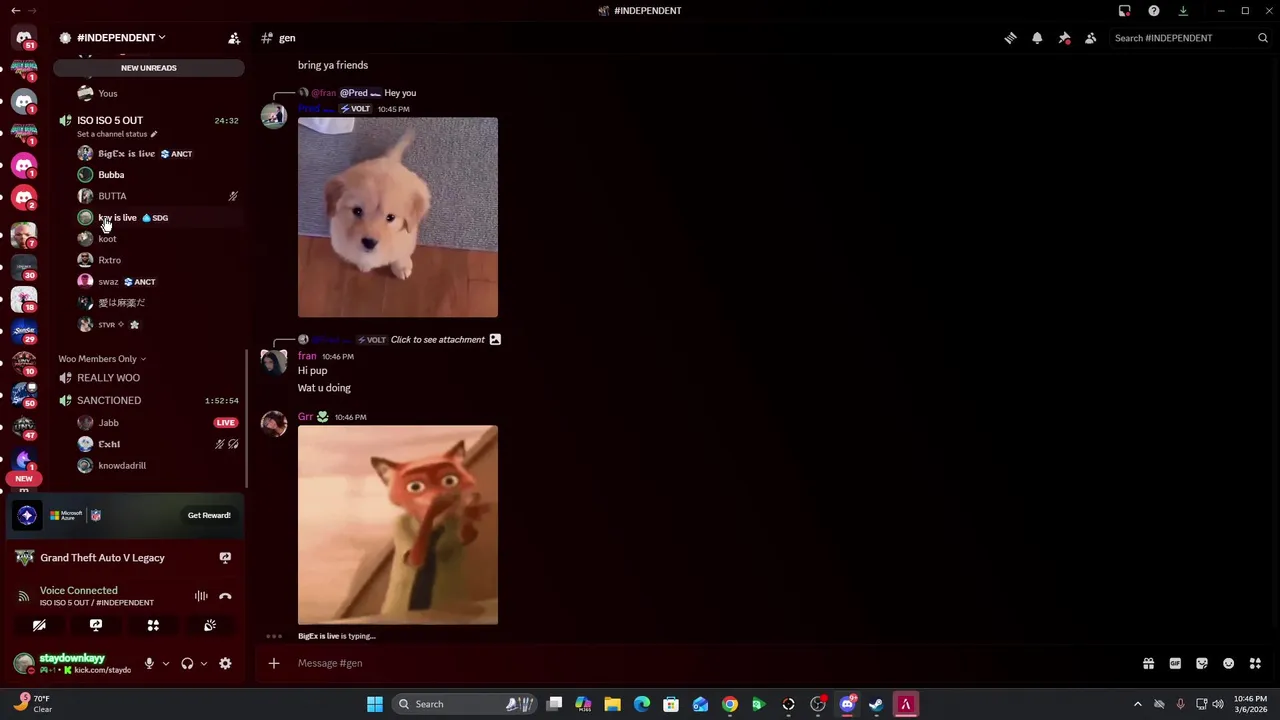The width and height of the screenshot is (1280, 720).
Task: Mute microphone in the user panel
Action: point(149,663)
